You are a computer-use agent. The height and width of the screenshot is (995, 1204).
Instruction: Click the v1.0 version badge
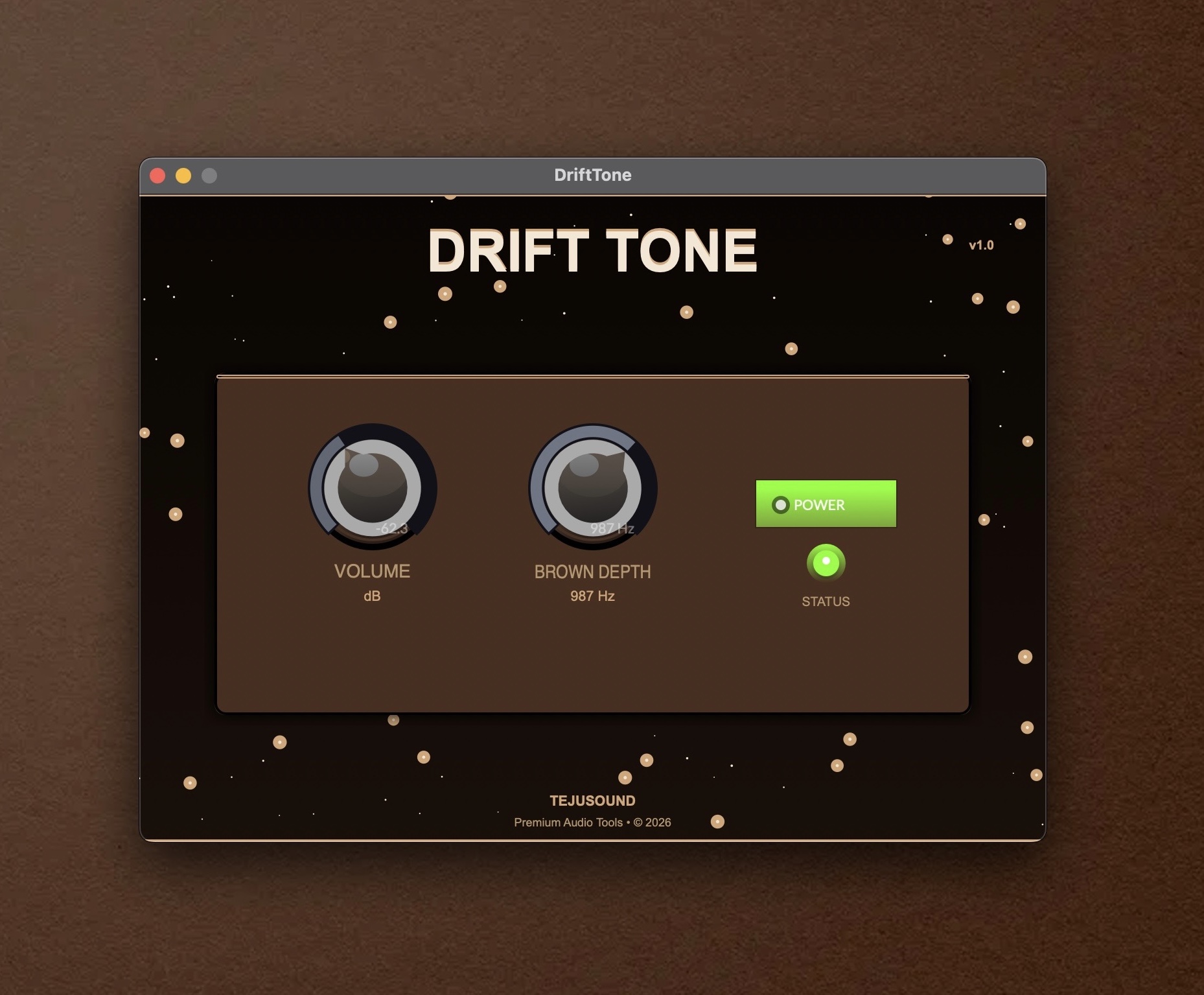(980, 245)
